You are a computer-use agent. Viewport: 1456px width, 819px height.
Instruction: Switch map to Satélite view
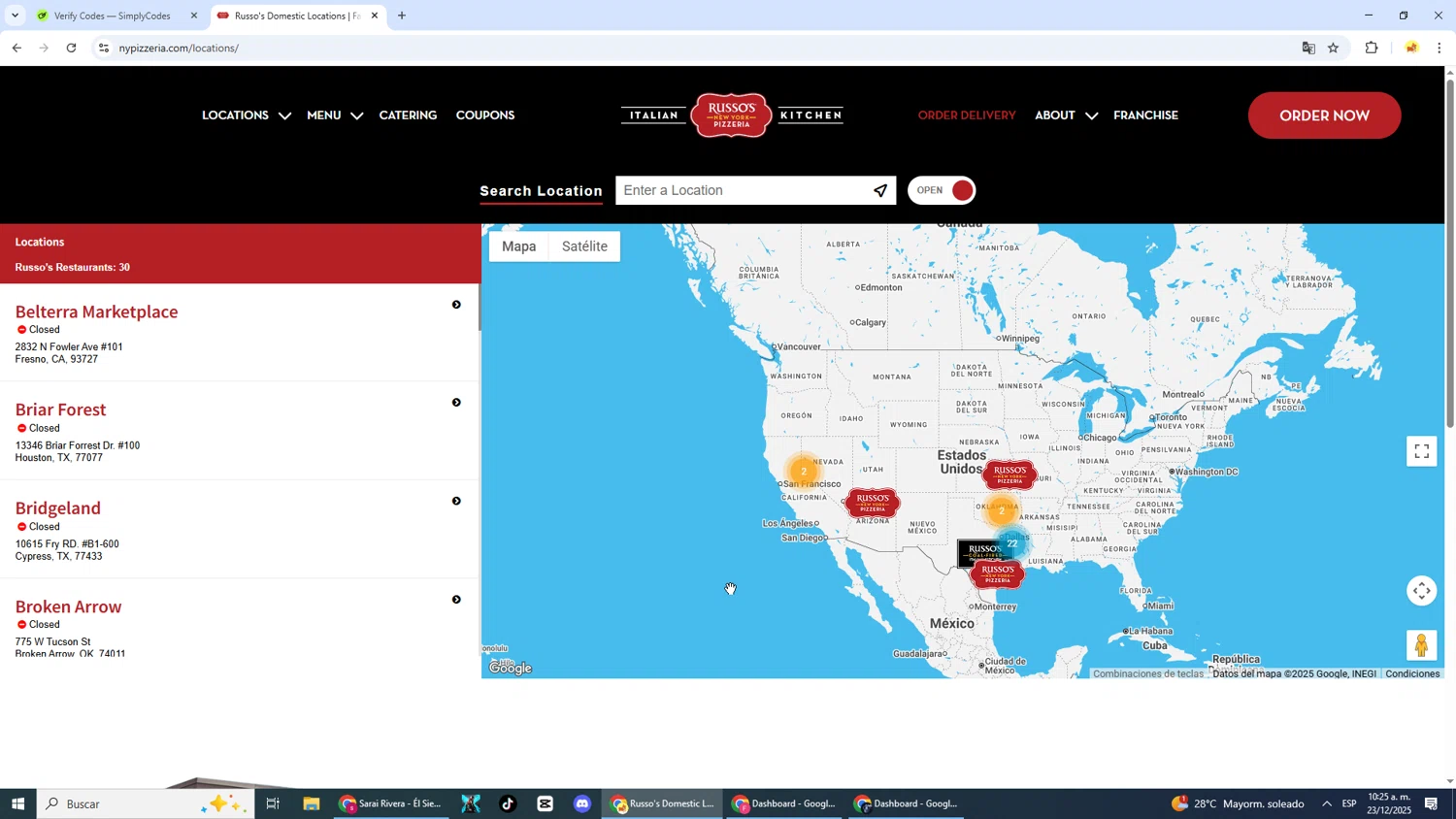pyautogui.click(x=584, y=246)
